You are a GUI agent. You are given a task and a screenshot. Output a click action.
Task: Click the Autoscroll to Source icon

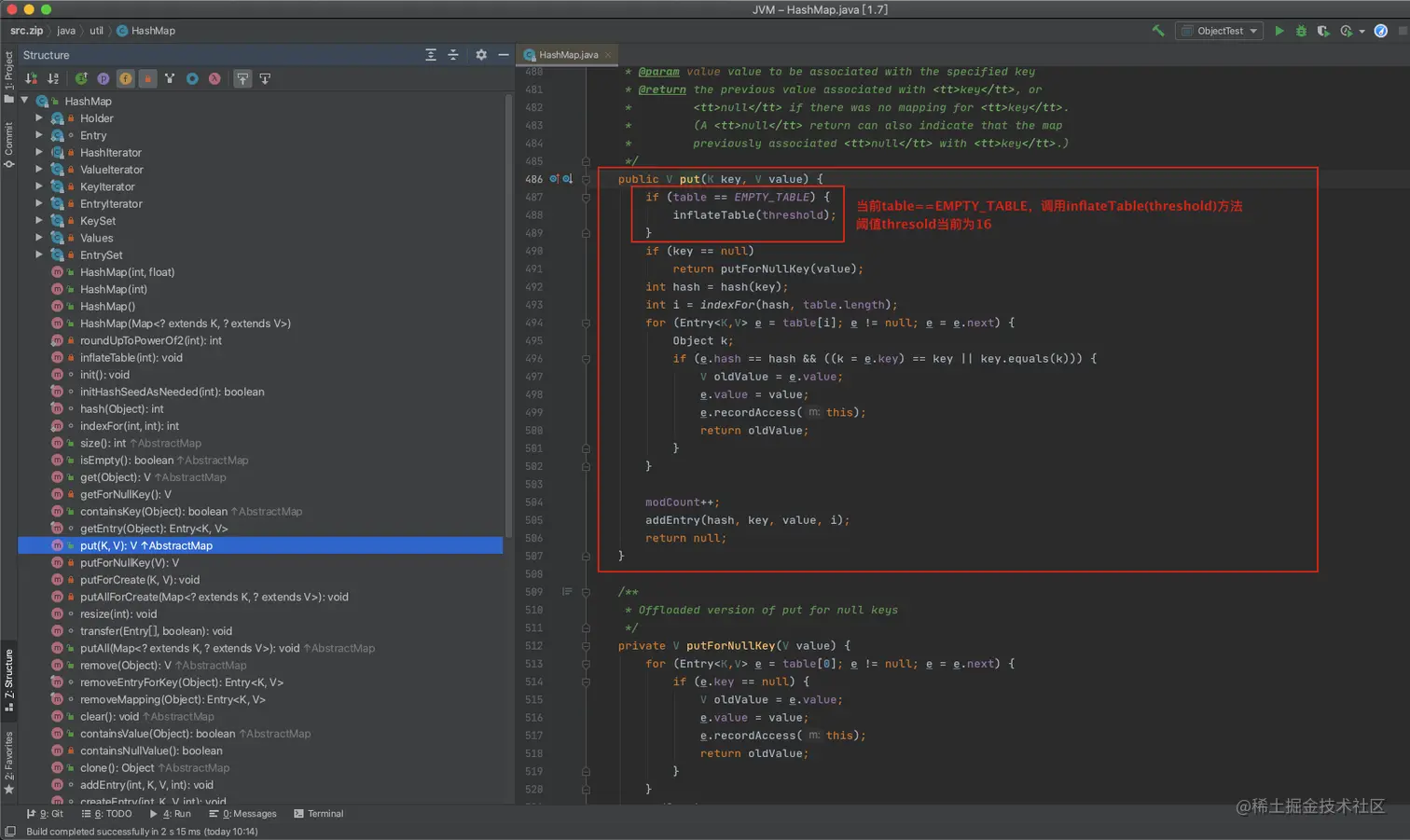(242, 78)
